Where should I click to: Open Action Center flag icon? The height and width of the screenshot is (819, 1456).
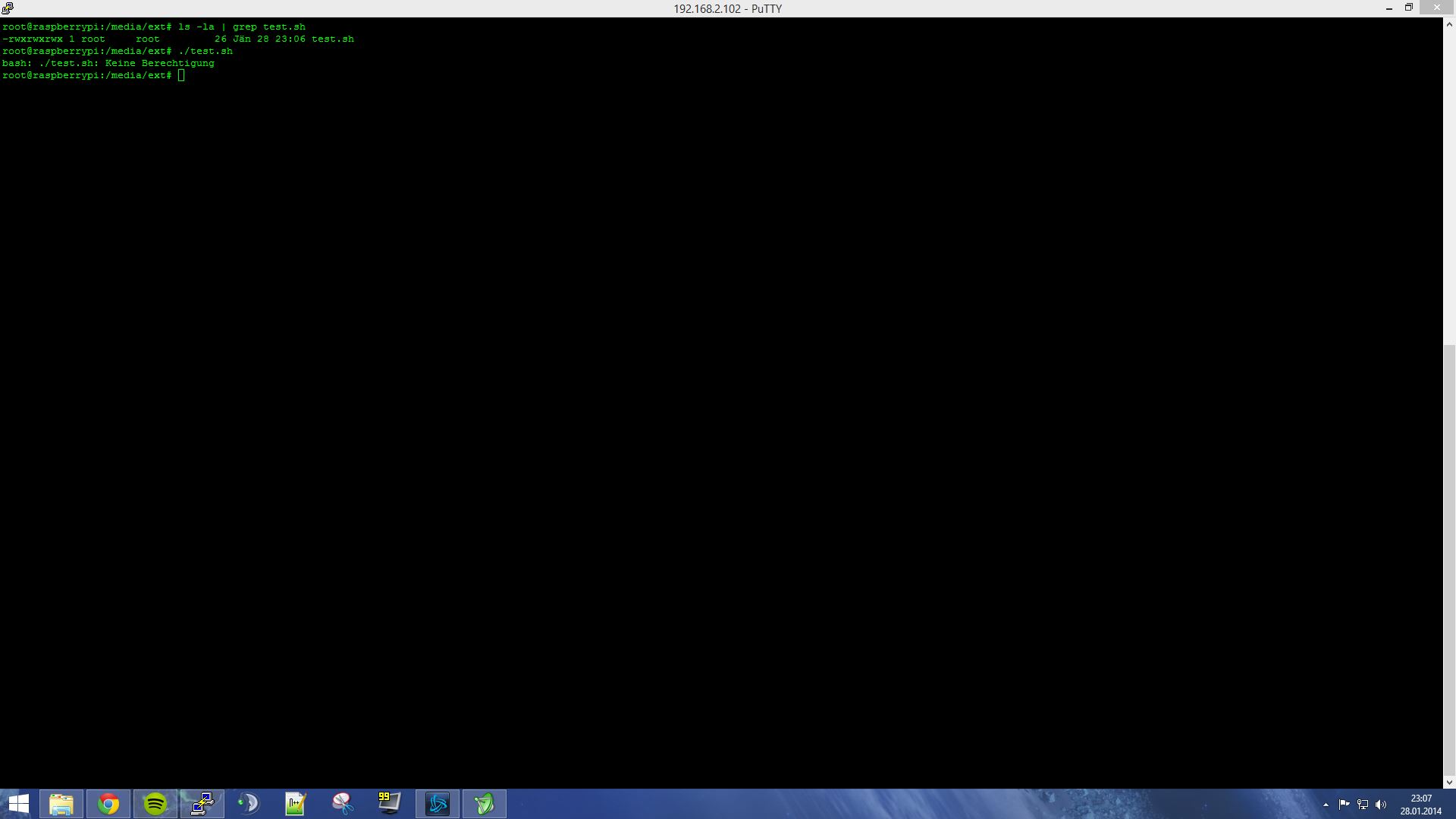tap(1344, 805)
